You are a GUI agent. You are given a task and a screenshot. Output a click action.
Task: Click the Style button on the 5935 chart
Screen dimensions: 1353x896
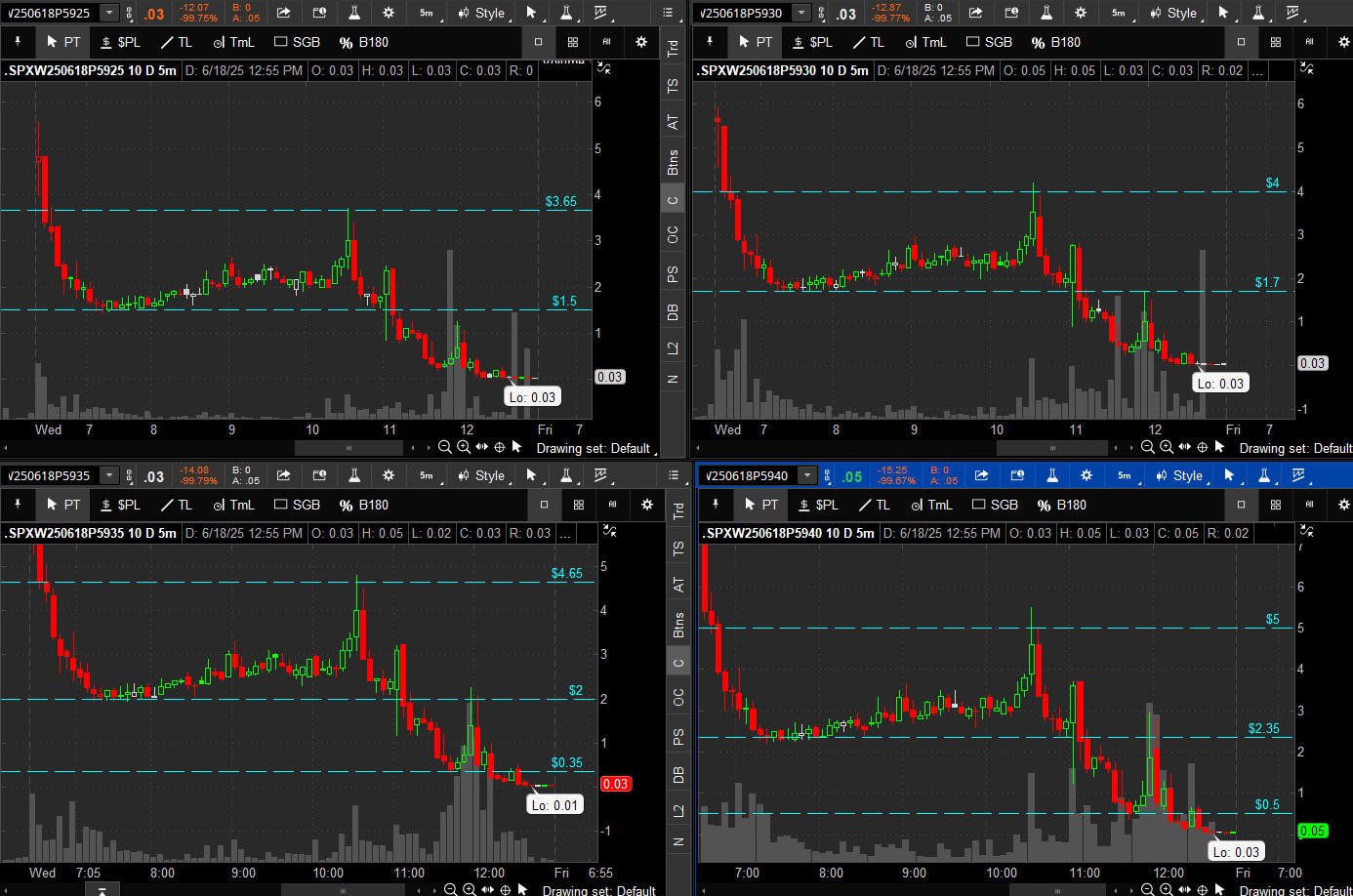481,475
